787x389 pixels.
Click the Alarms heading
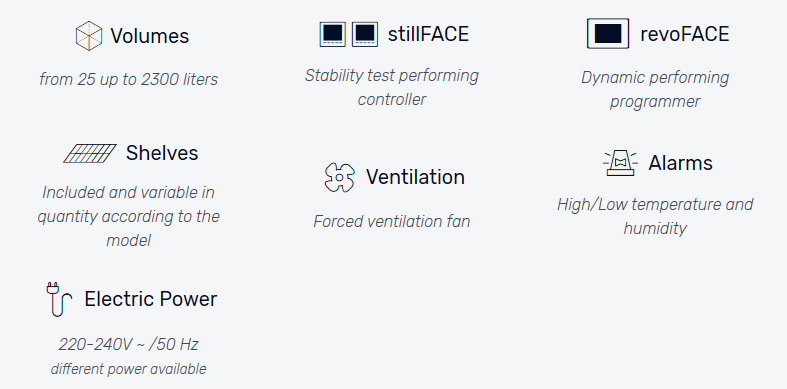pyautogui.click(x=680, y=163)
